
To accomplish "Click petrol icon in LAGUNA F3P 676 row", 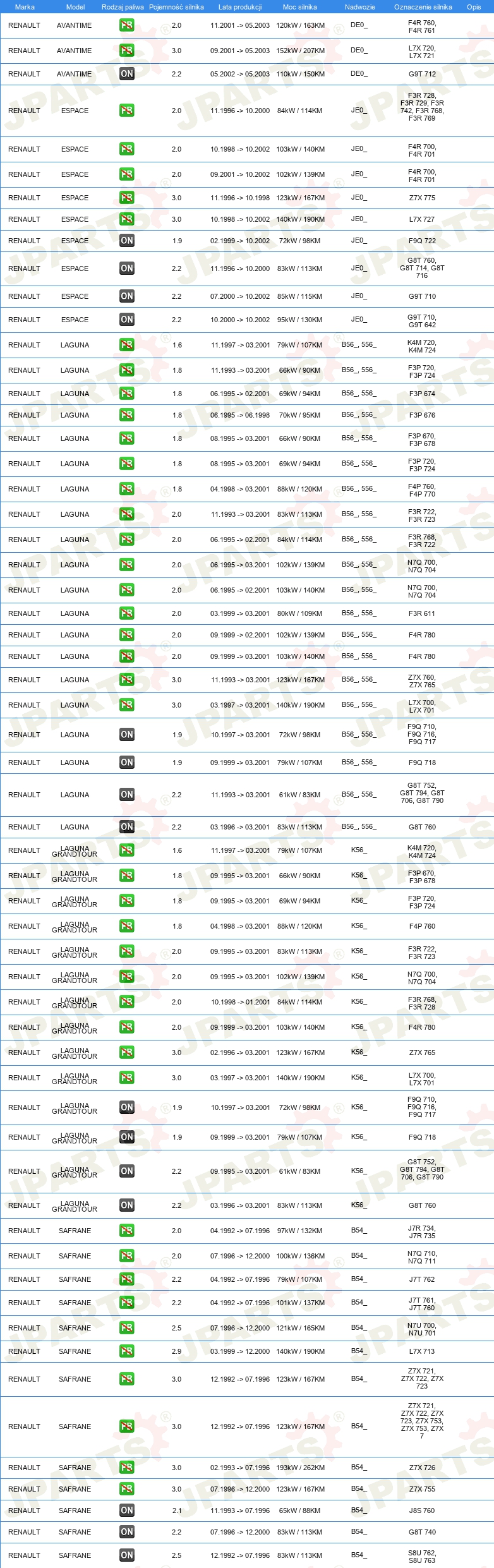I will coord(127,415).
